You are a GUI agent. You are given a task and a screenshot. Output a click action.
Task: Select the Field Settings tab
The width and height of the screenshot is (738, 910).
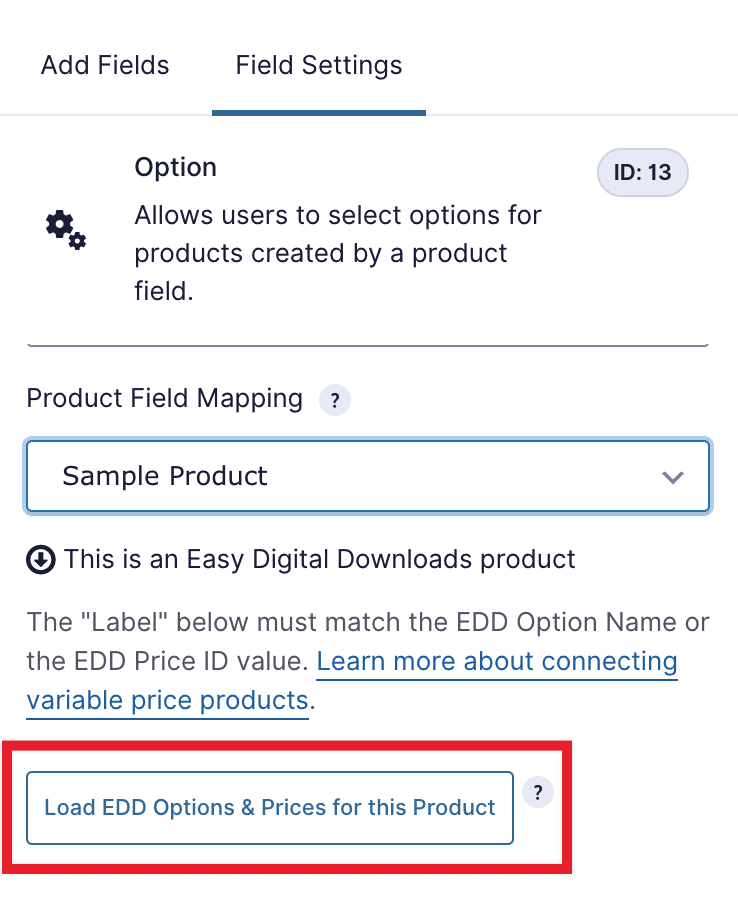(x=318, y=66)
